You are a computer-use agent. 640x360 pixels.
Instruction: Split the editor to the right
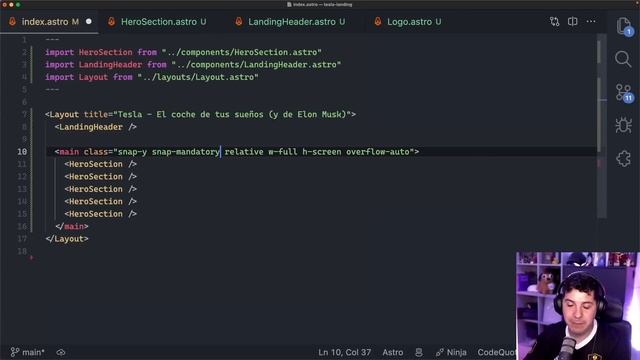[573, 22]
